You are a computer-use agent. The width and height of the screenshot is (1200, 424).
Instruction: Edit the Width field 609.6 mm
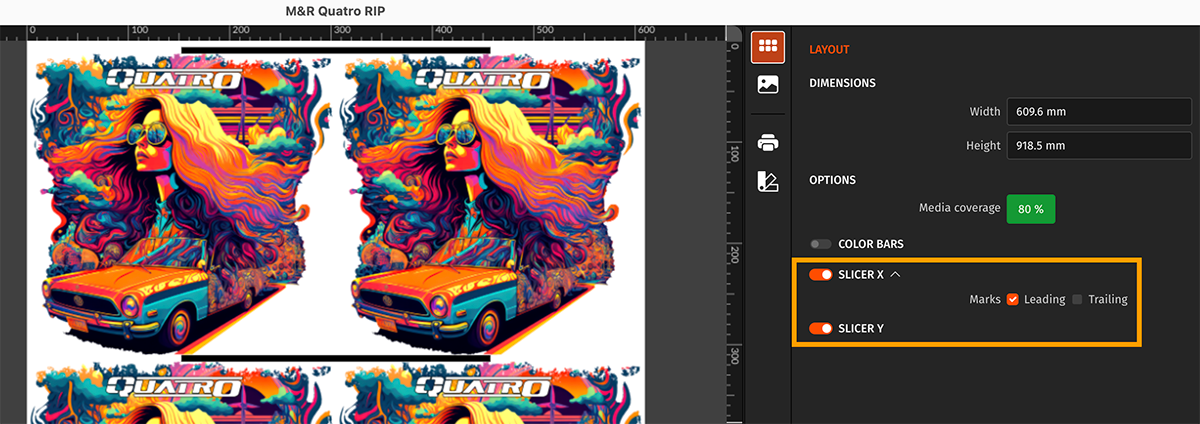coord(1097,112)
